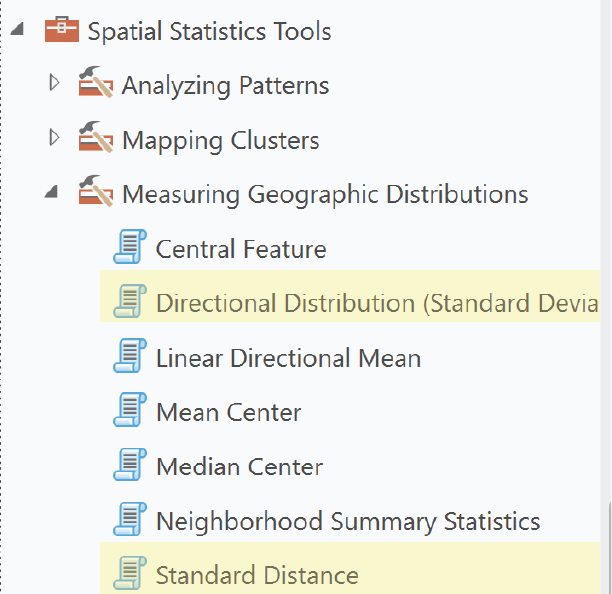This screenshot has width=612, height=594.
Task: Click the Linear Directional Mean script icon
Action: coord(130,355)
